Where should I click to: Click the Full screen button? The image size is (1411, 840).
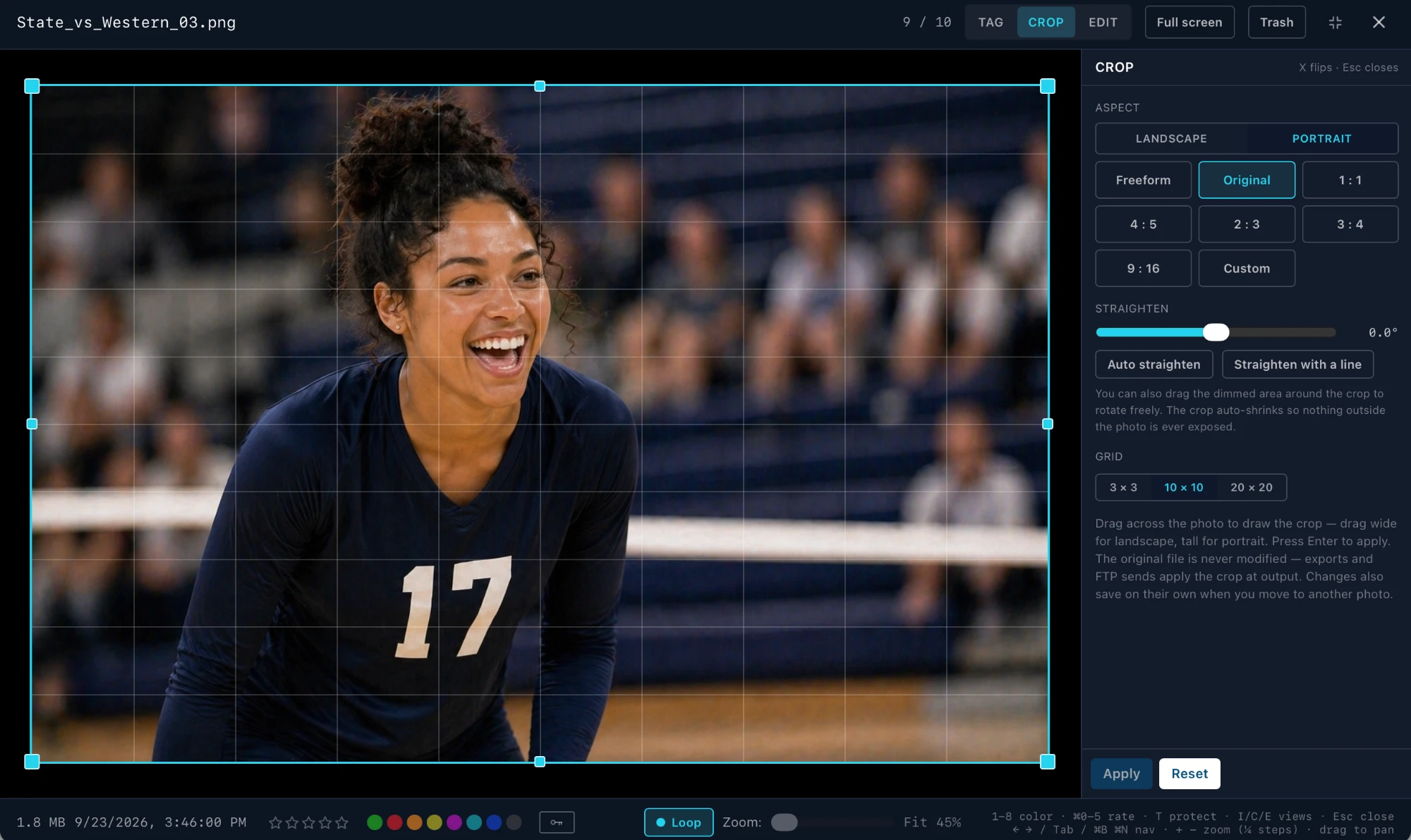point(1189,23)
